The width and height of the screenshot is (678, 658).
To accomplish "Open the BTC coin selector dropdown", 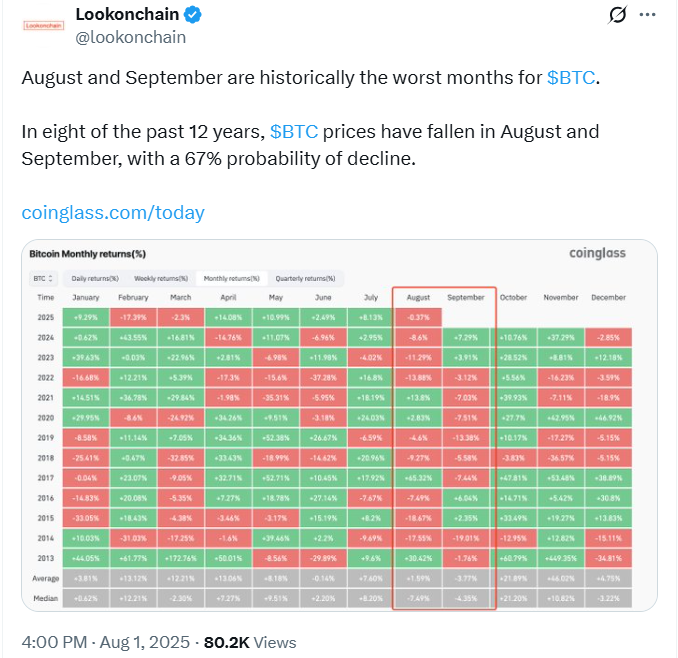I will (44, 278).
